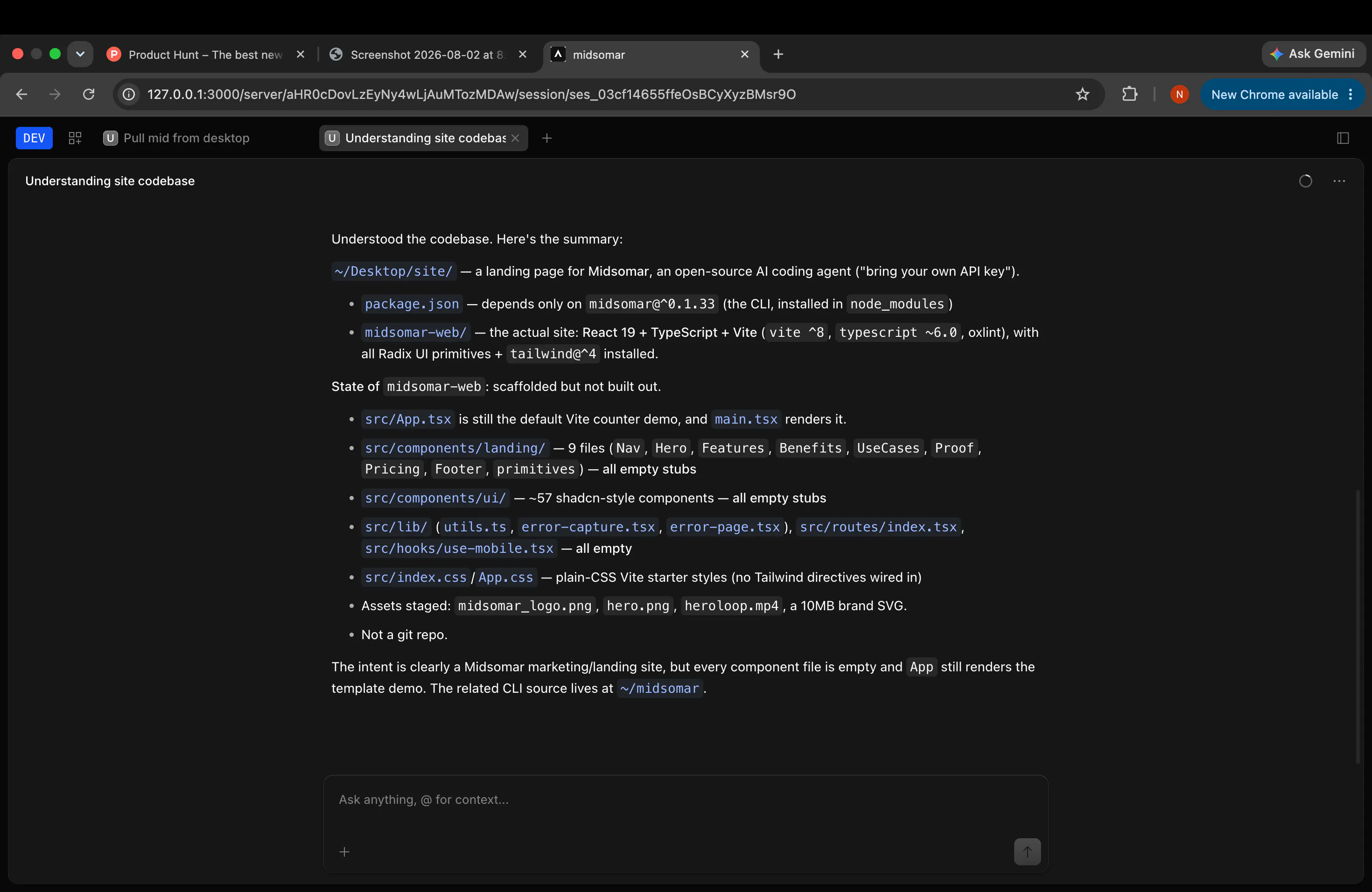Click the typescript ~6.0 code text
The width and height of the screenshot is (1372, 892).
[897, 333]
